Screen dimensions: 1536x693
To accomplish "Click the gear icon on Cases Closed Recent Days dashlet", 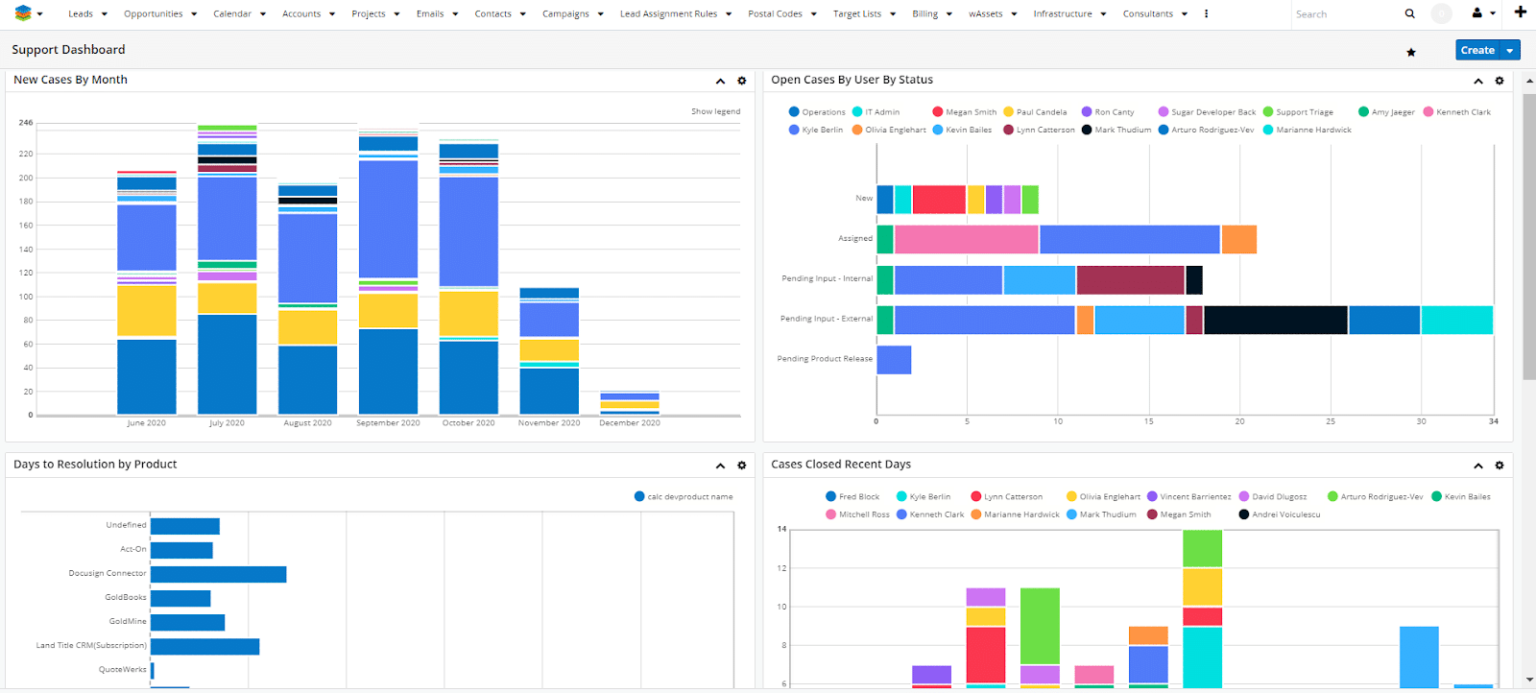I will [1499, 465].
